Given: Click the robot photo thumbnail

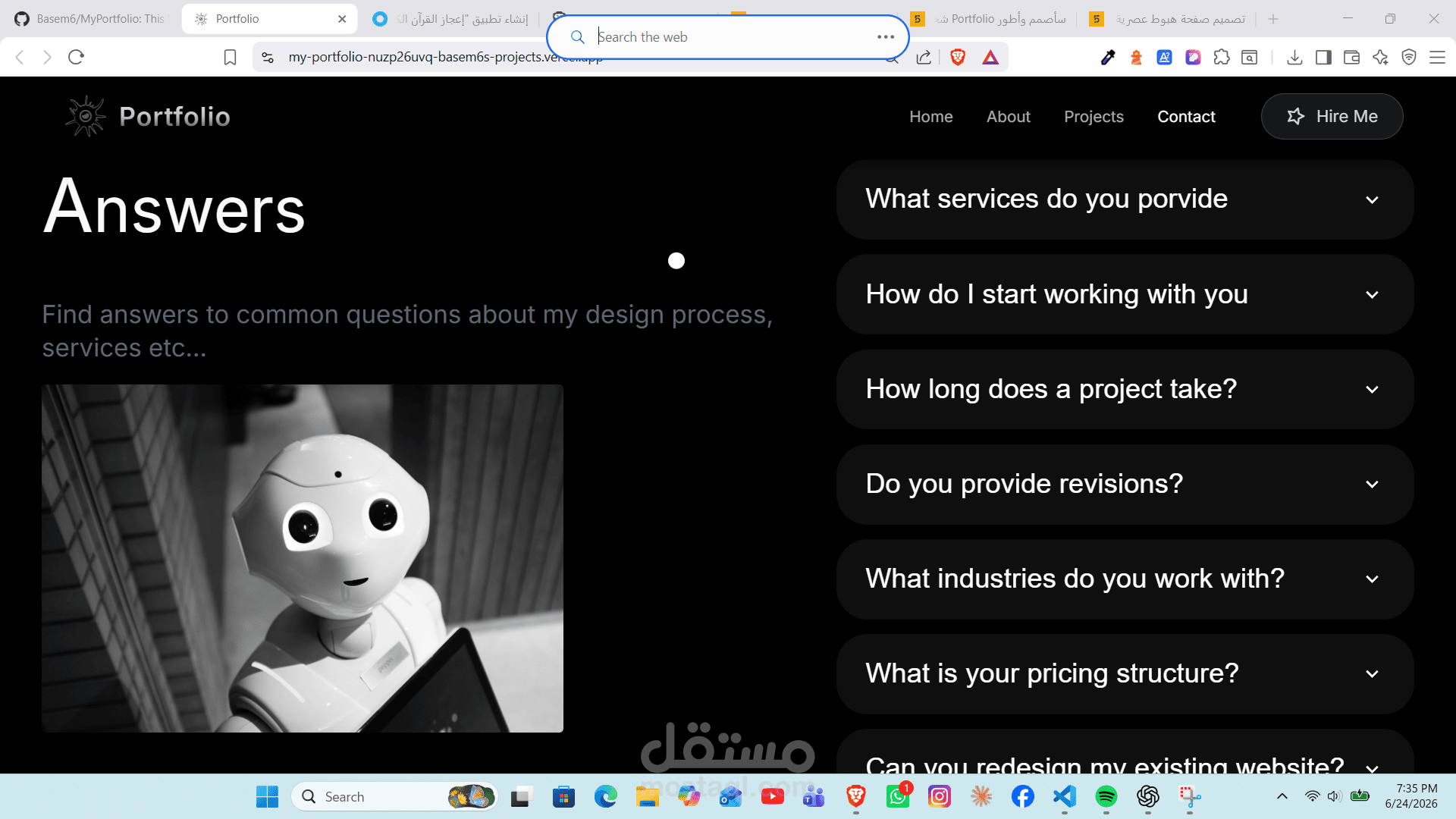Looking at the screenshot, I should (x=303, y=558).
